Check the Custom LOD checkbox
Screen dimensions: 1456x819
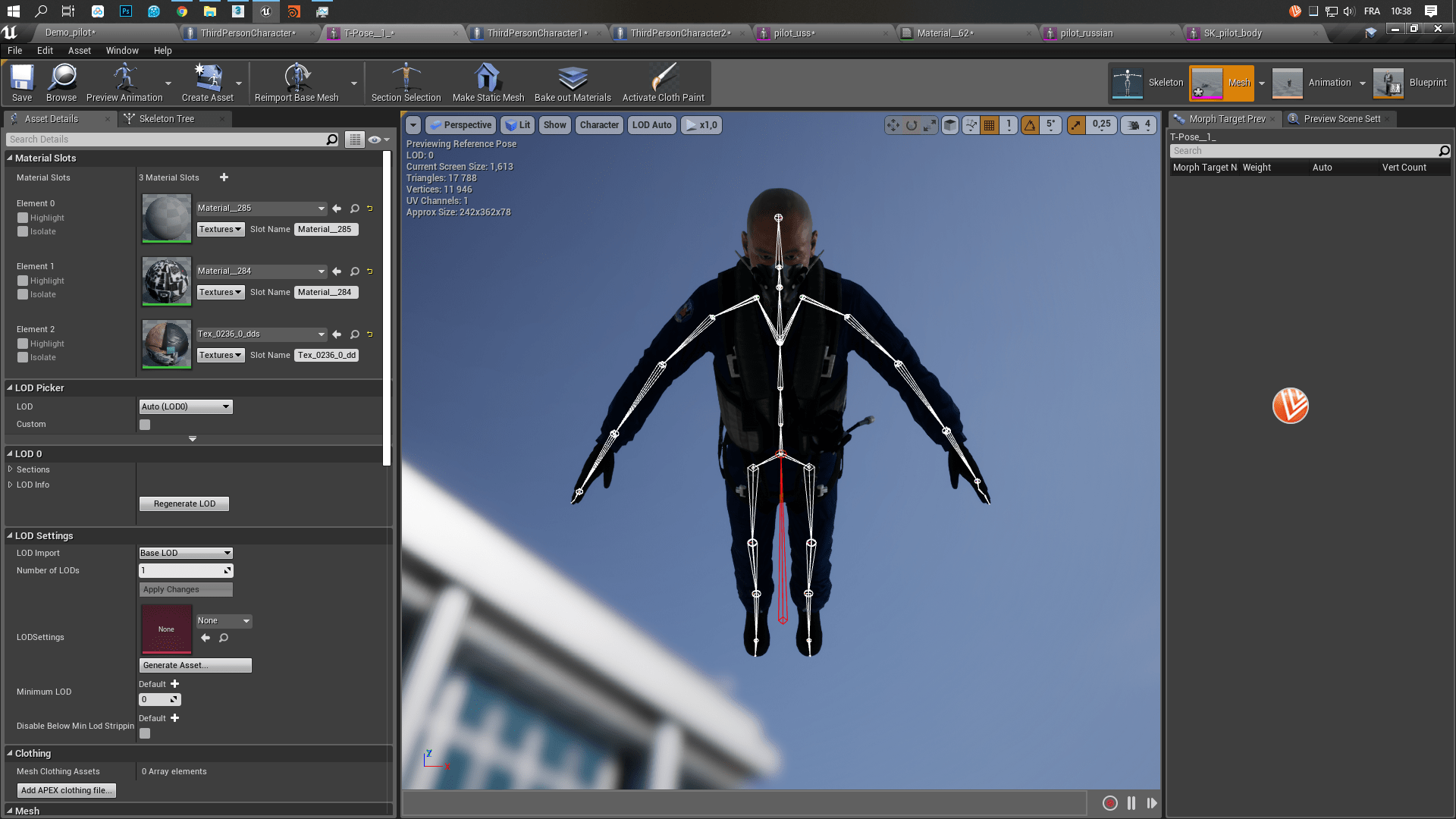tap(145, 425)
